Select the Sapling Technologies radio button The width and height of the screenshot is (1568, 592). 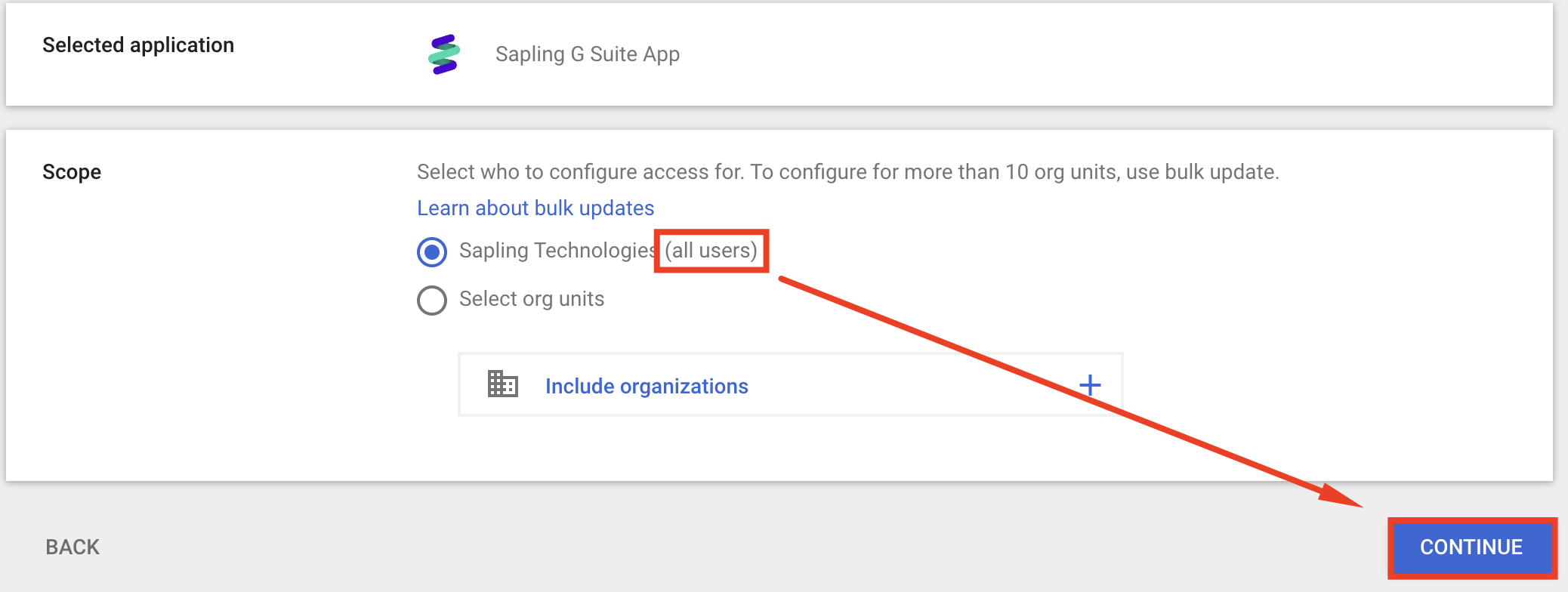pyautogui.click(x=432, y=251)
